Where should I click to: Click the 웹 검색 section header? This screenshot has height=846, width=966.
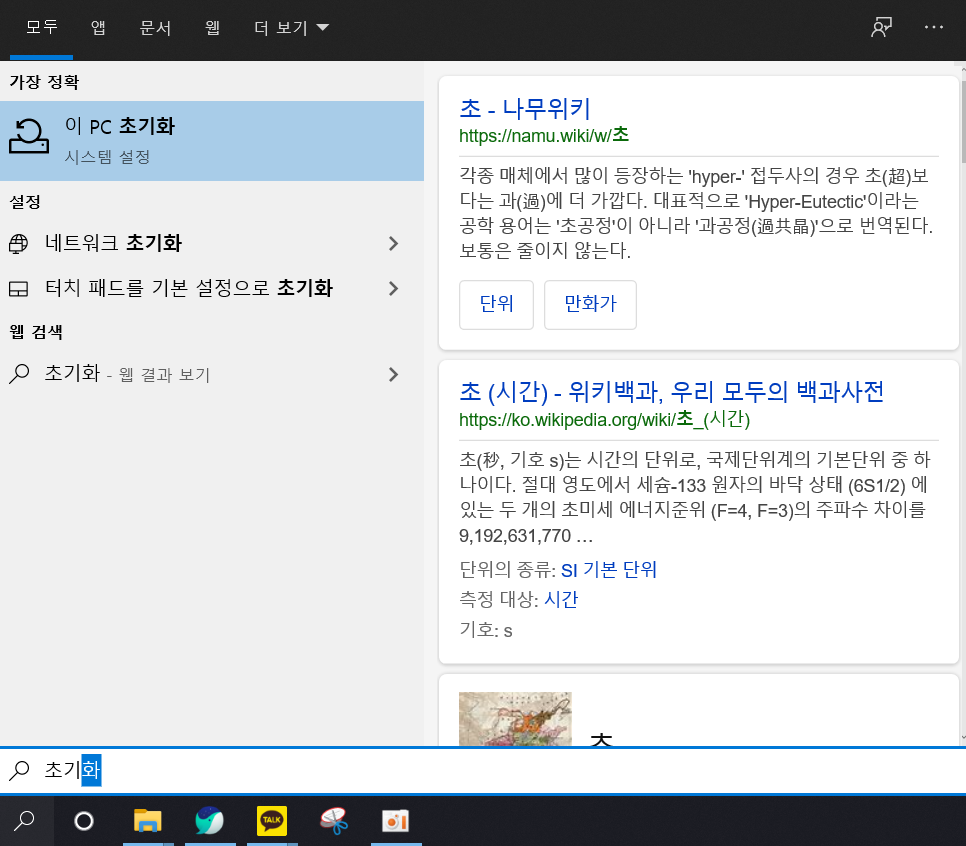[x=36, y=332]
